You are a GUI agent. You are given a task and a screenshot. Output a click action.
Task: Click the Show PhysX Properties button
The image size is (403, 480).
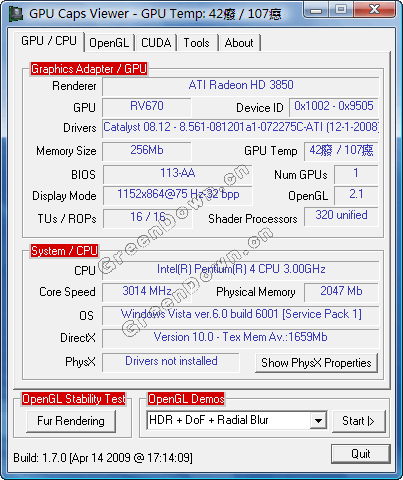[x=316, y=363]
